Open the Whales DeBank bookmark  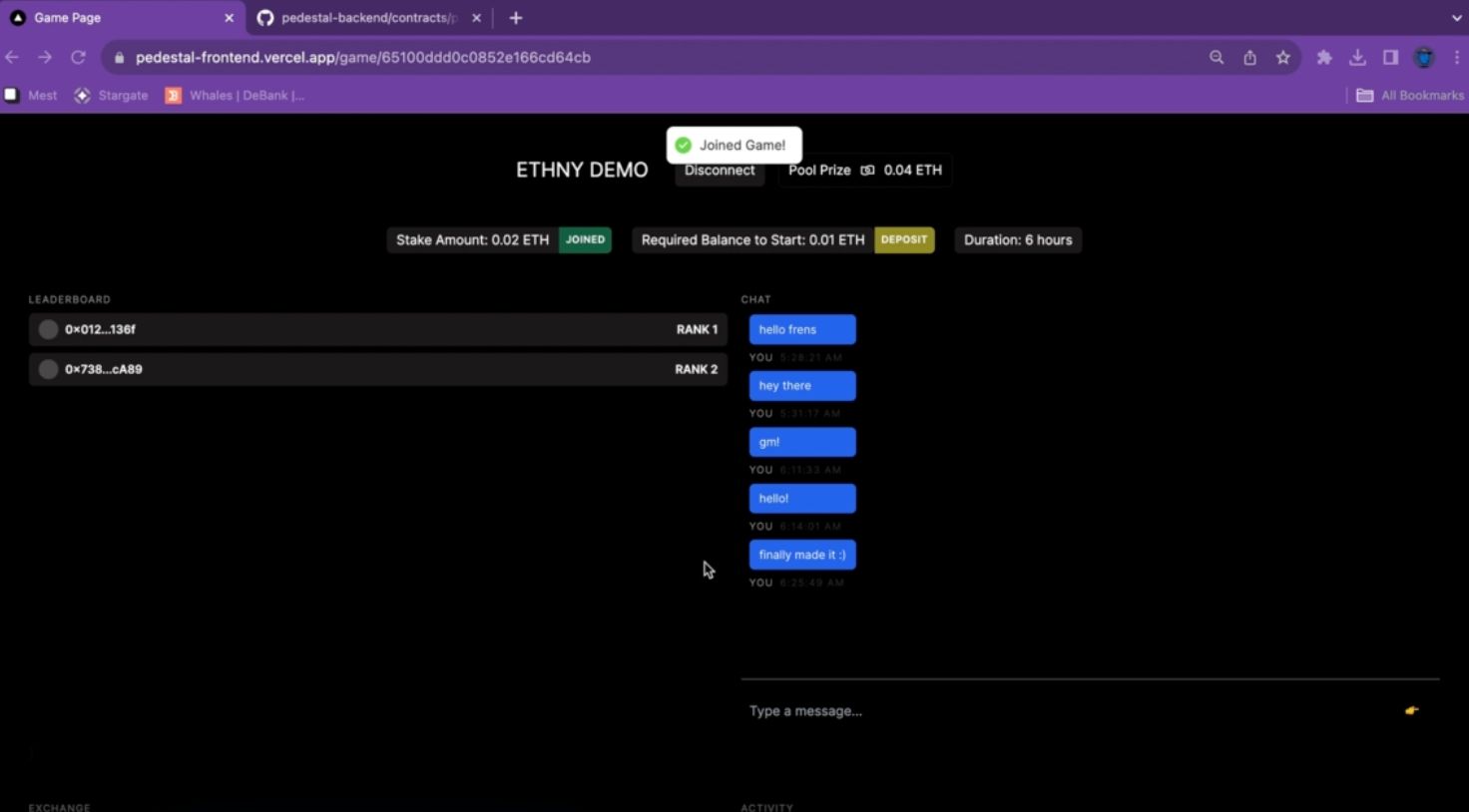coord(236,96)
